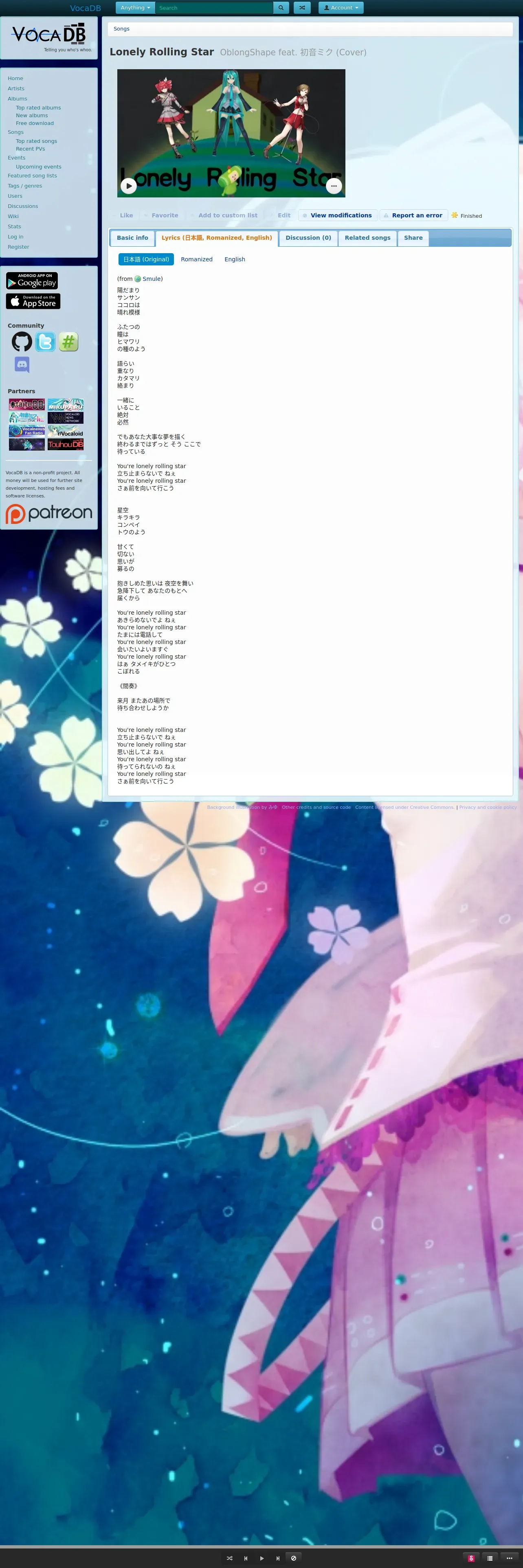
Task: Open Discussions in the sidebar
Action: tap(22, 206)
